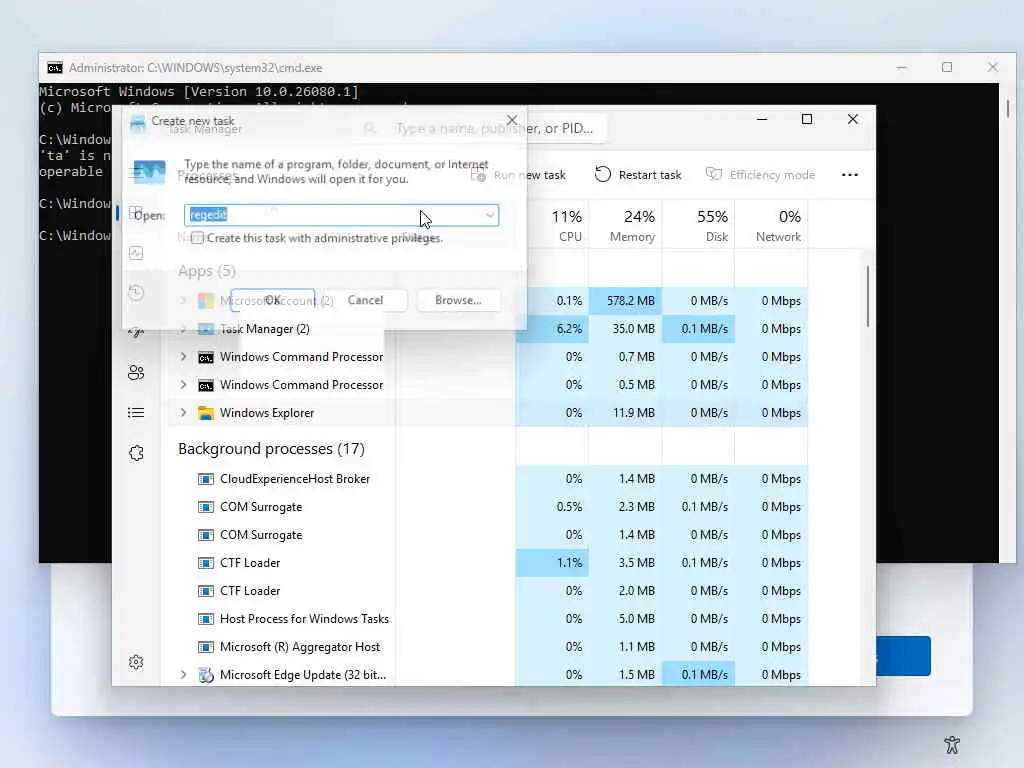Open App history in Task Manager sidebar

coord(136,293)
